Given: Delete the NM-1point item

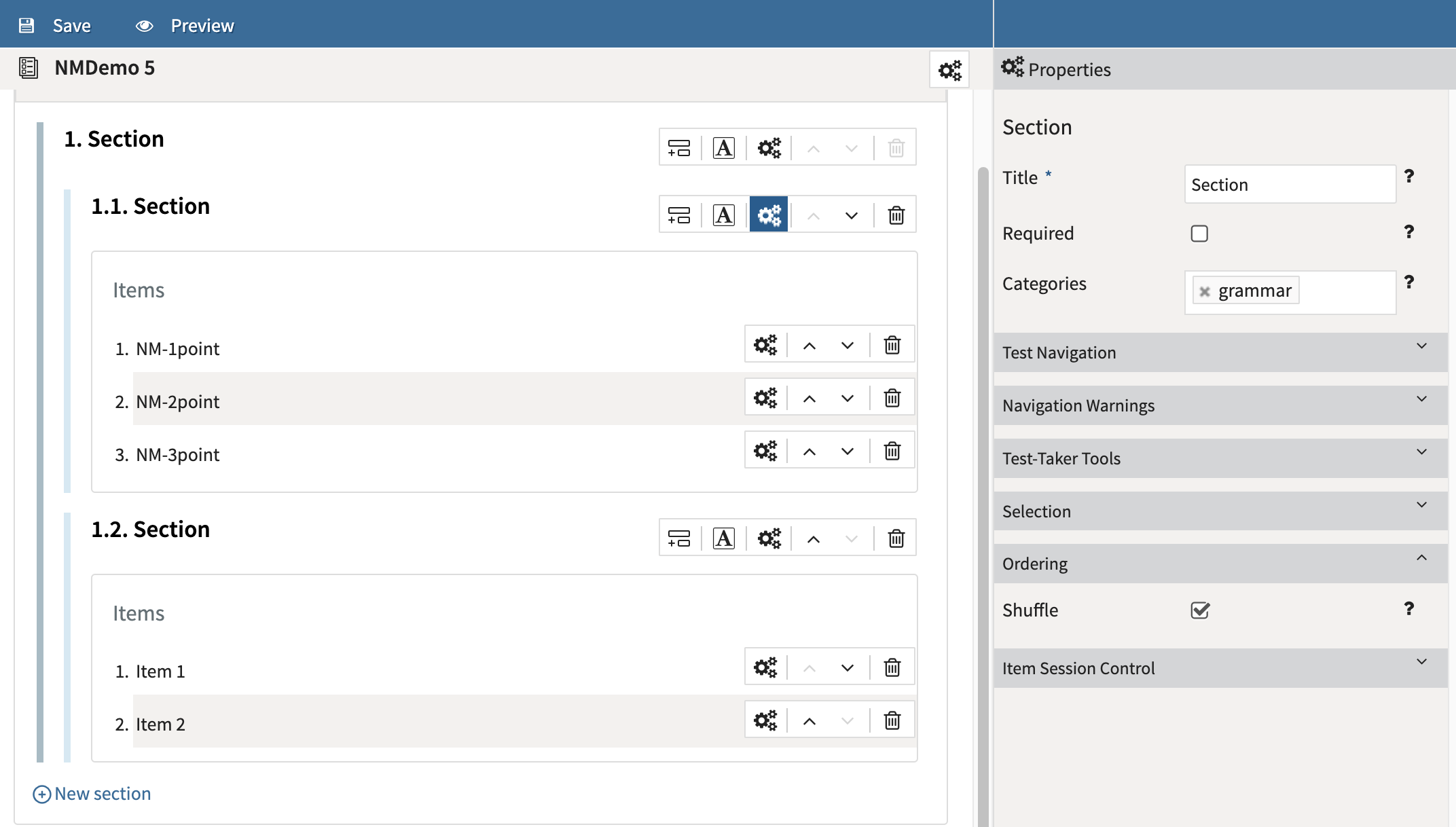Looking at the screenshot, I should click(x=892, y=345).
